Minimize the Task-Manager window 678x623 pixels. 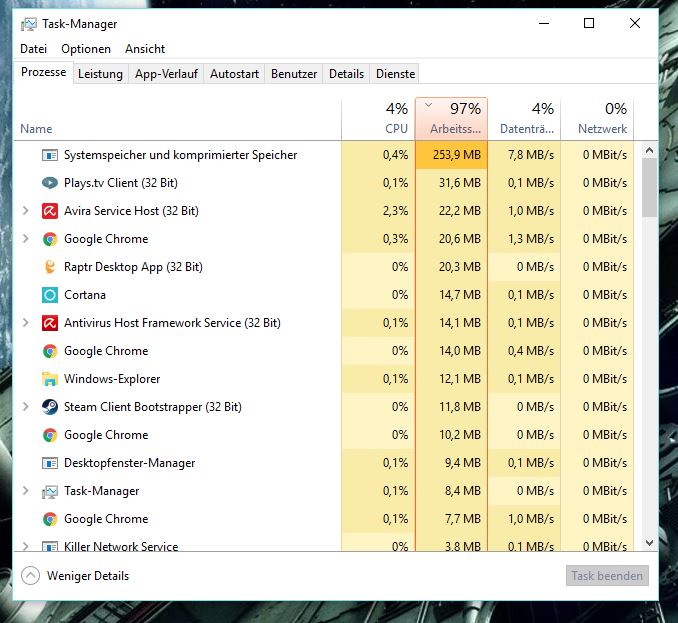tap(544, 23)
